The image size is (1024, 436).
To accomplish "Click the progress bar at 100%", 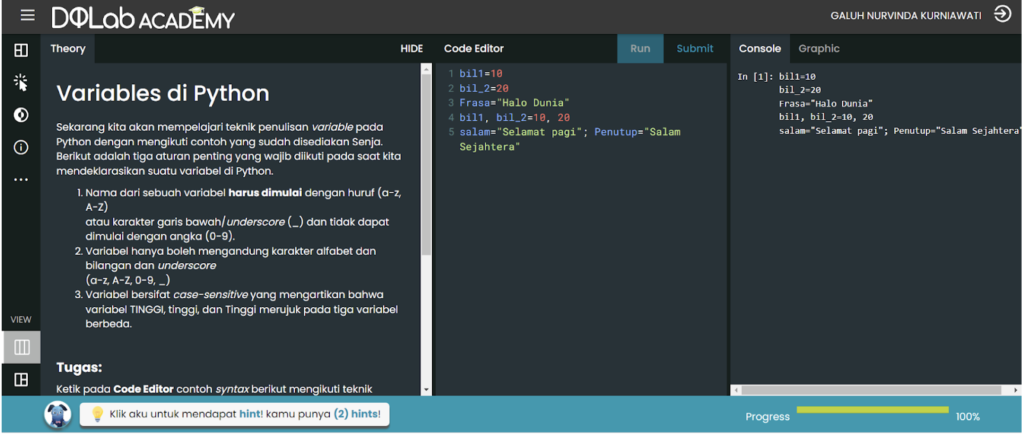I will point(873,410).
